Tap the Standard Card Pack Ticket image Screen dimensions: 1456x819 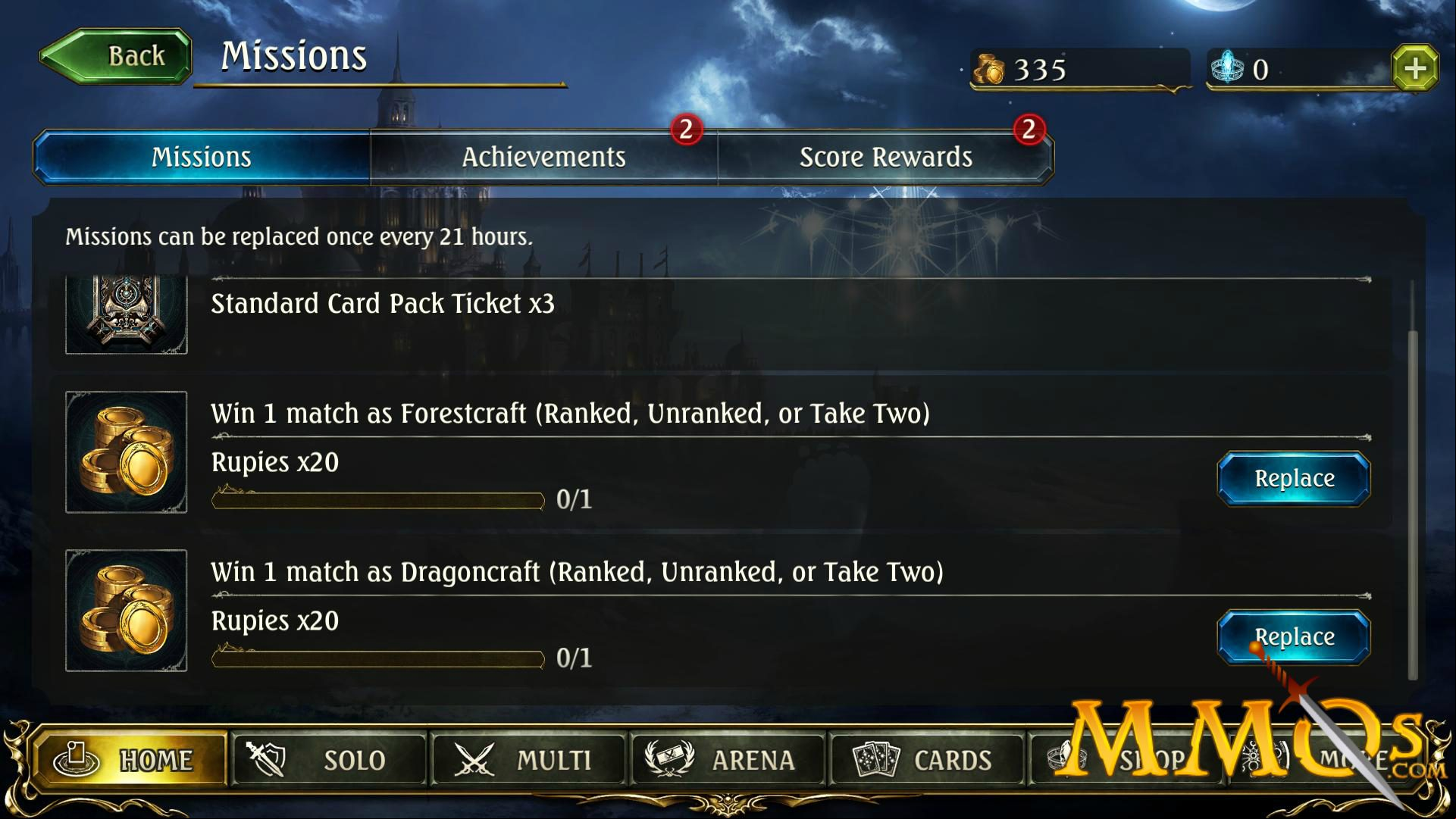coord(127,314)
